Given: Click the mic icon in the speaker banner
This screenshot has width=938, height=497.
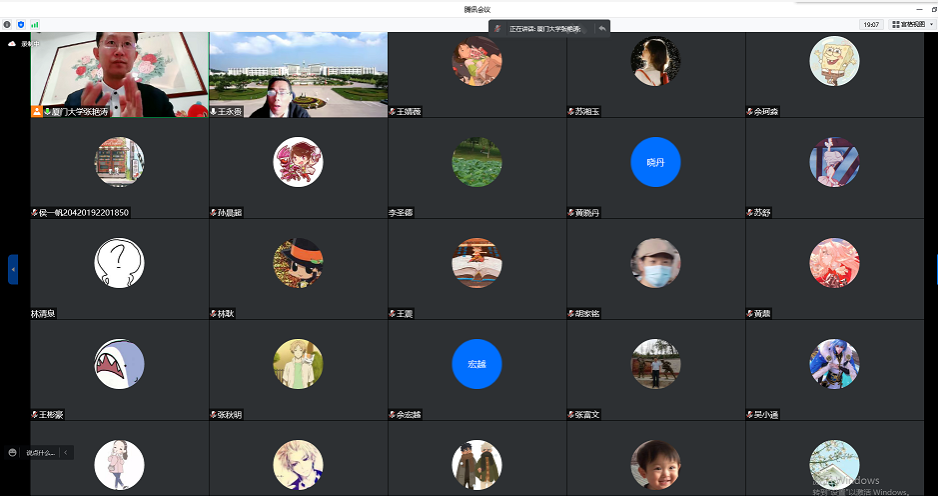Looking at the screenshot, I should (x=498, y=28).
